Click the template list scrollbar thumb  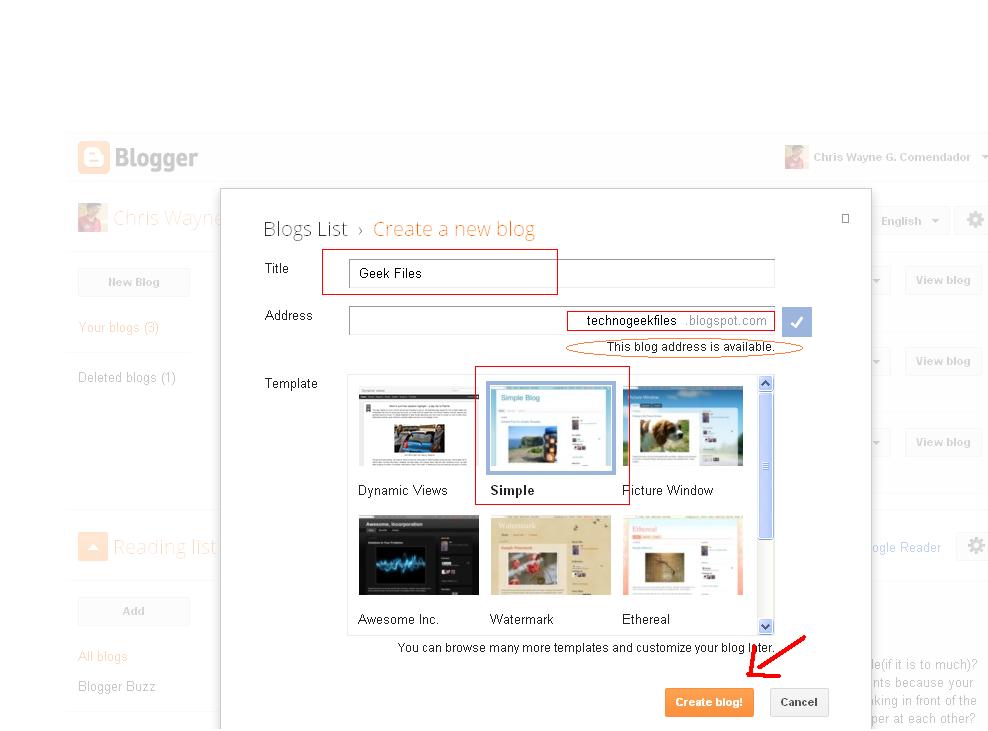[x=766, y=466]
